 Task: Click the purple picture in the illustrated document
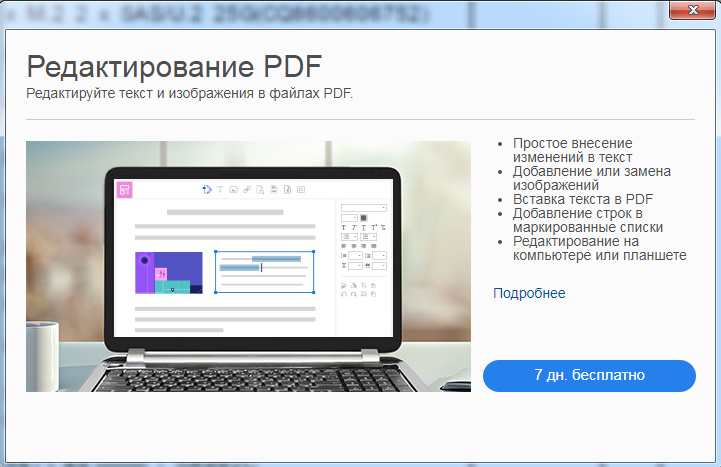pos(168,273)
